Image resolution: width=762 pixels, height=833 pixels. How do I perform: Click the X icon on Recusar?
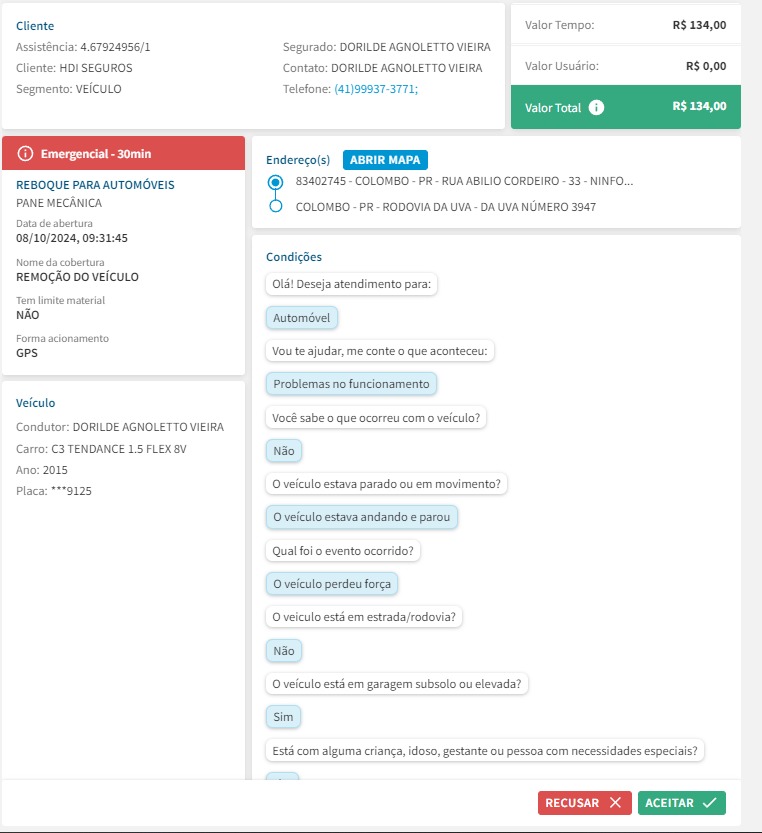[x=615, y=803]
